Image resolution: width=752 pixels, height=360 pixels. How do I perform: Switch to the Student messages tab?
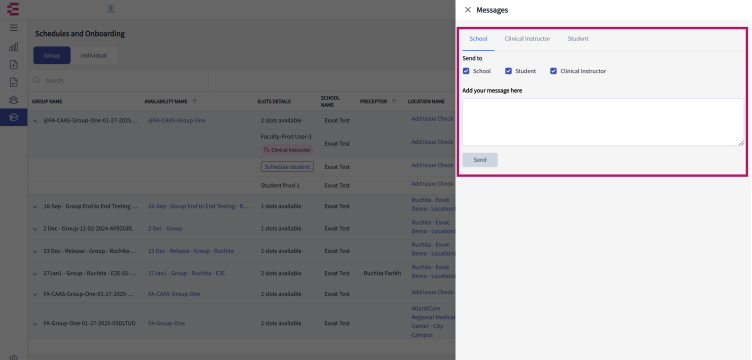[x=578, y=39]
